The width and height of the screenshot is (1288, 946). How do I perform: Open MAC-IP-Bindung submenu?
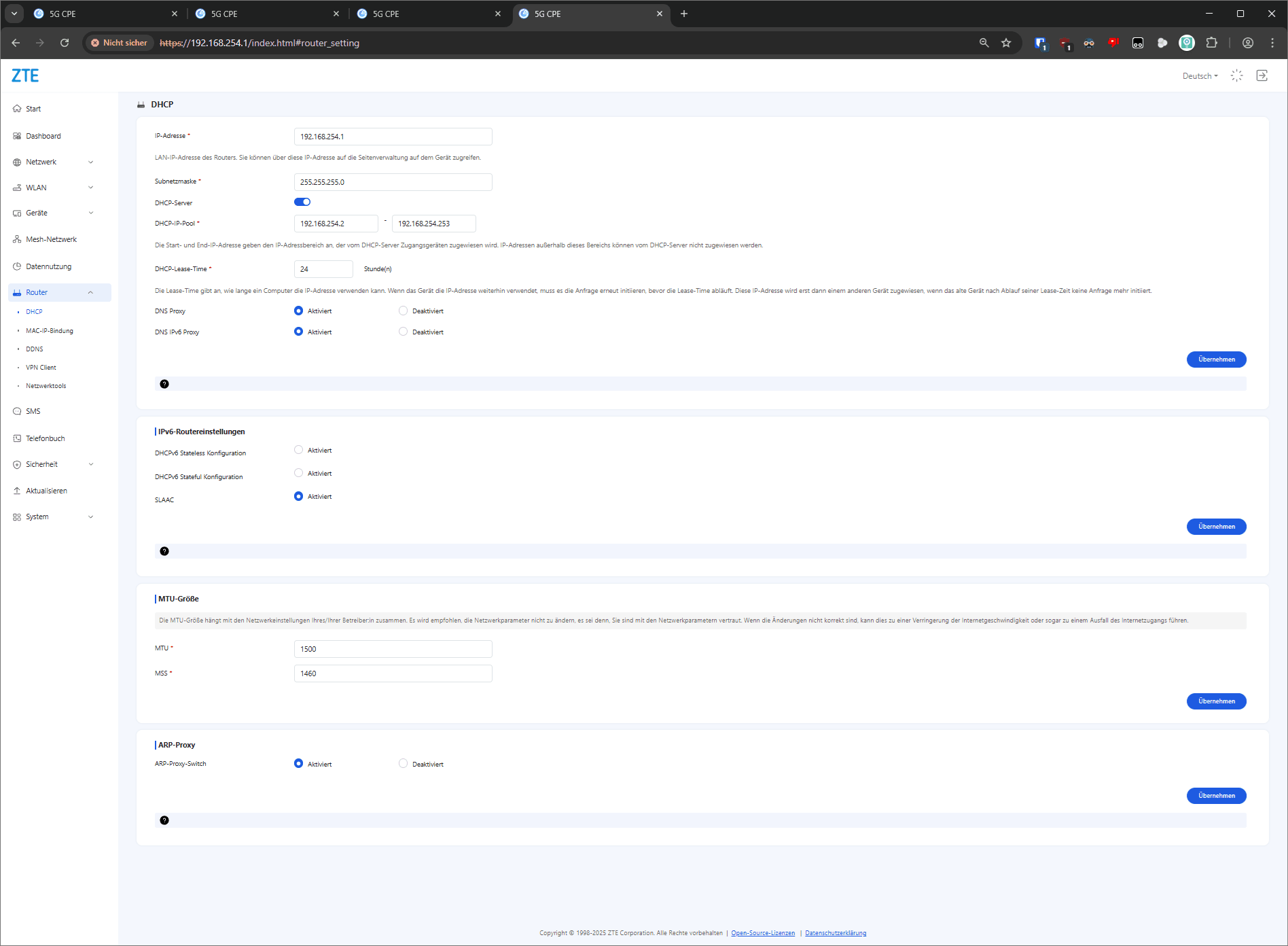[x=50, y=331]
